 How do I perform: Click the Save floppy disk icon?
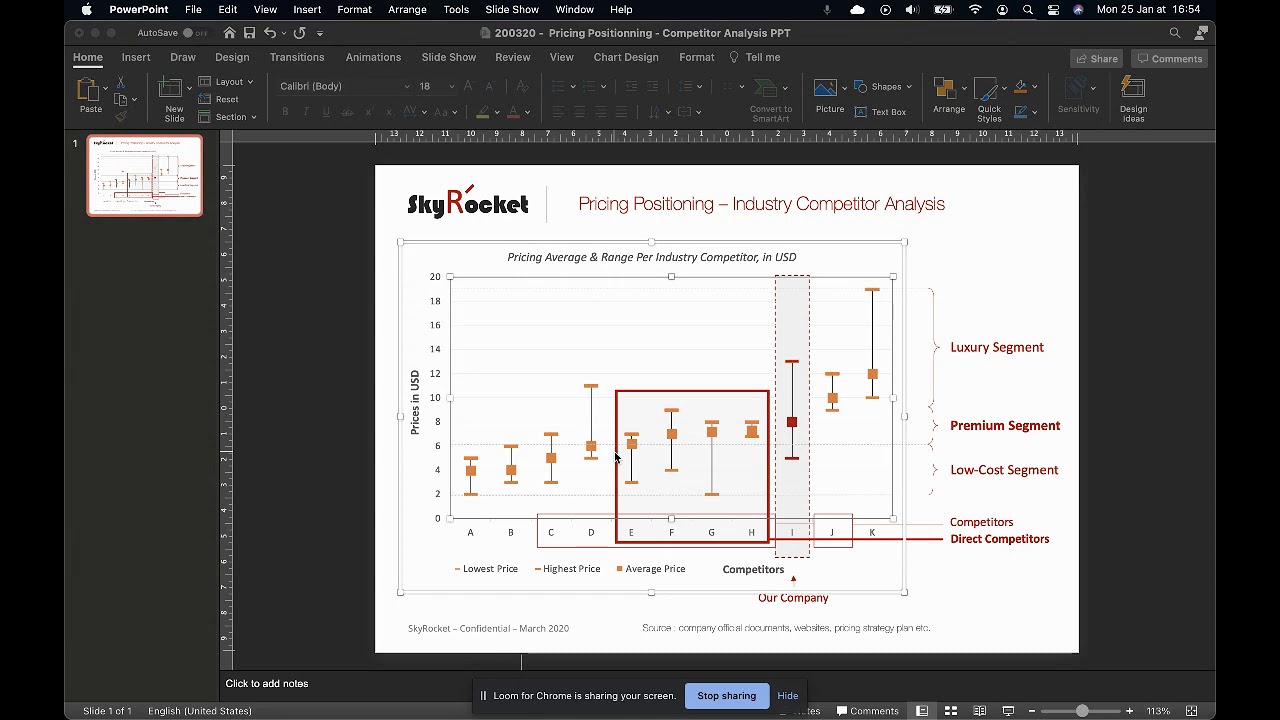coord(249,33)
